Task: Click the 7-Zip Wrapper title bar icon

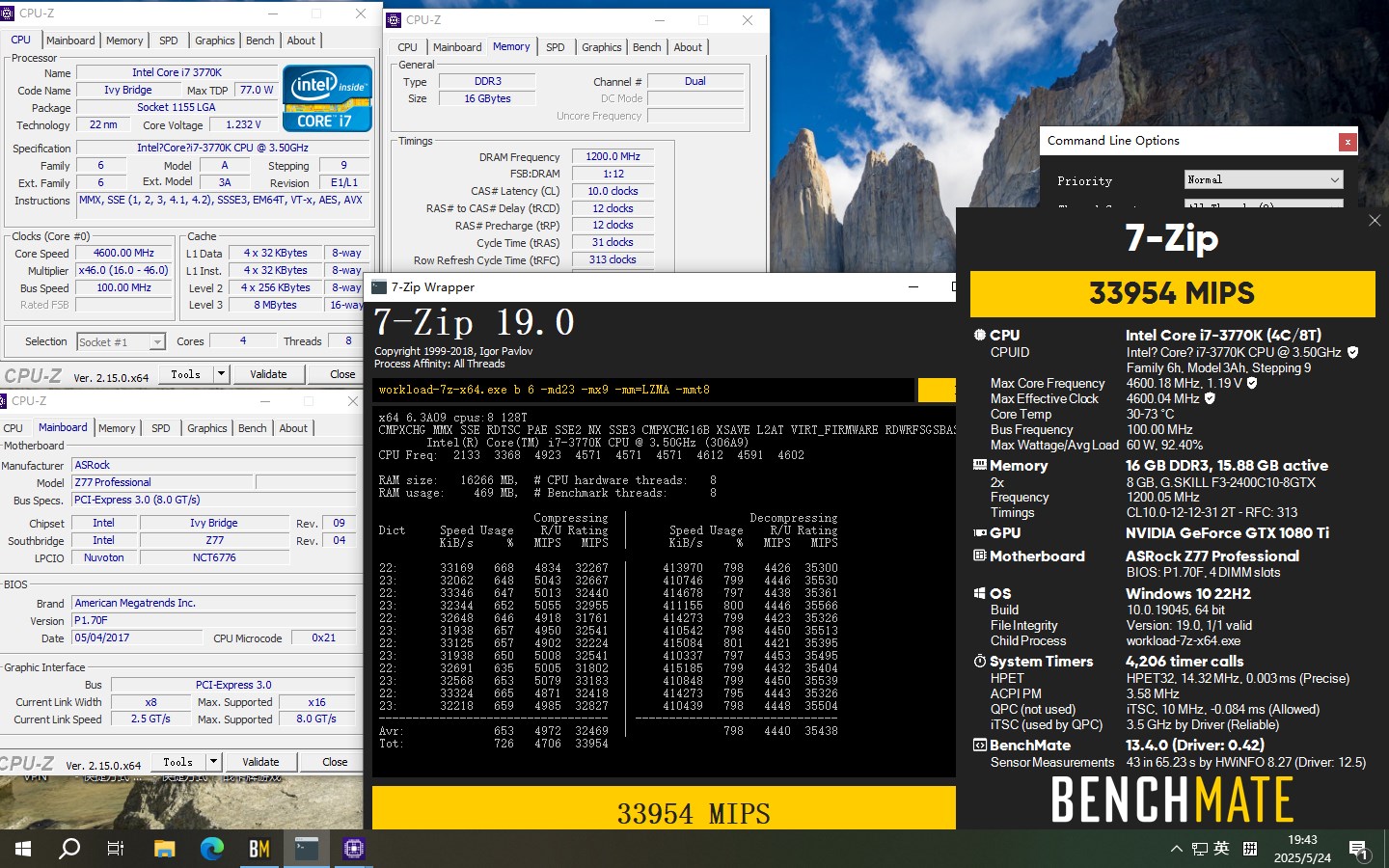Action: (x=380, y=287)
